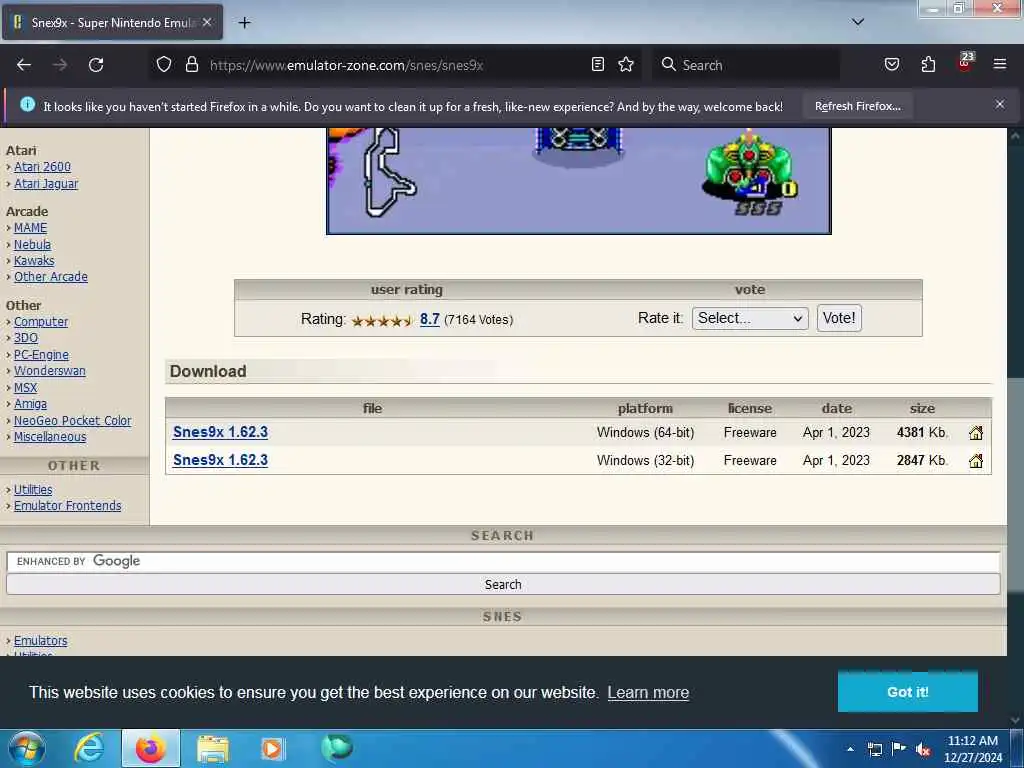Click the muted volume tray icon
Image resolution: width=1024 pixels, height=768 pixels.
(x=923, y=749)
